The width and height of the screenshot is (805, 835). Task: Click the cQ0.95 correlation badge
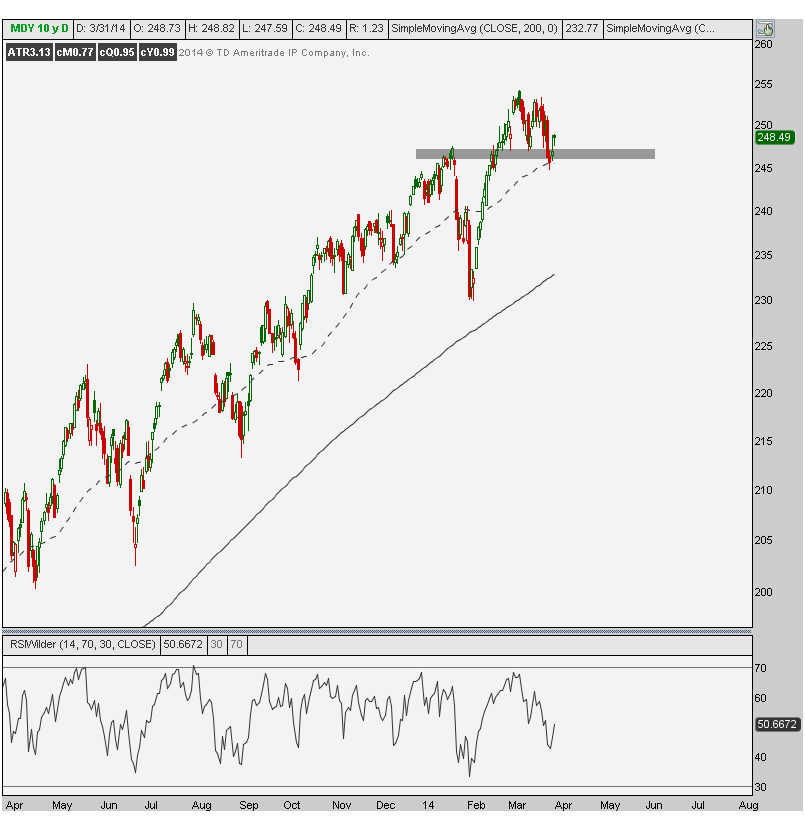click(x=117, y=52)
